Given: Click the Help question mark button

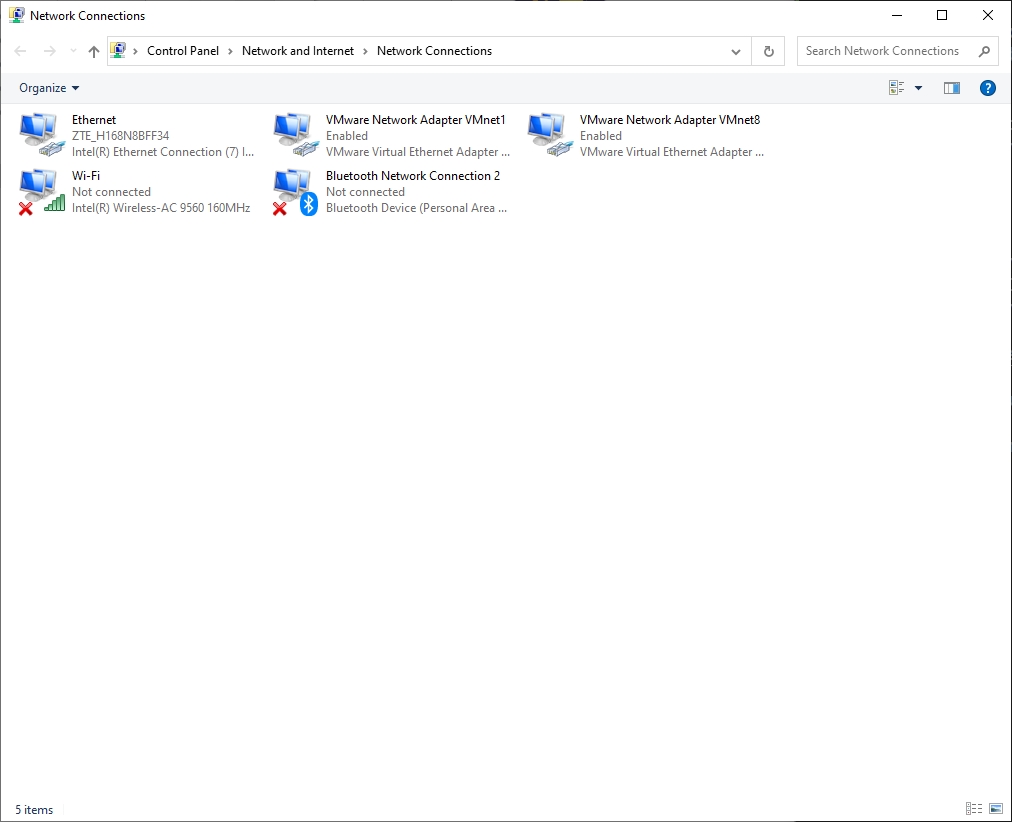Looking at the screenshot, I should pyautogui.click(x=988, y=87).
